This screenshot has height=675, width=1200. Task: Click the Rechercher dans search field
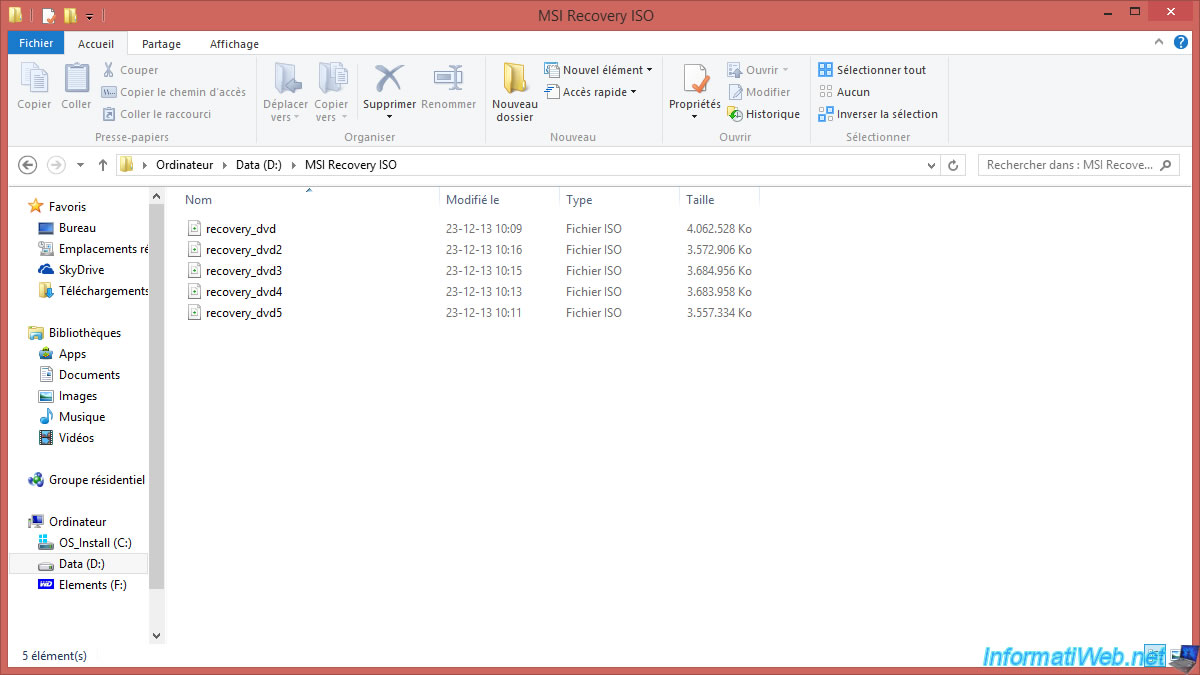pyautogui.click(x=1078, y=165)
